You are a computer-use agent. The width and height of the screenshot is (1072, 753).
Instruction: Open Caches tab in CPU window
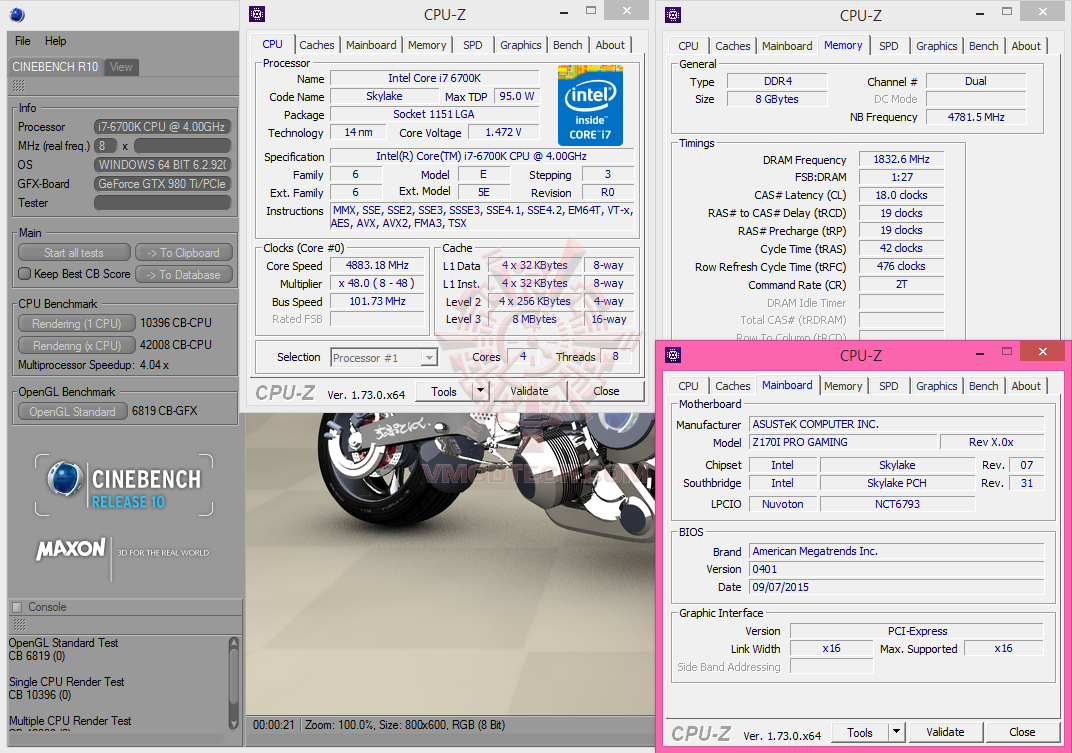(x=317, y=45)
